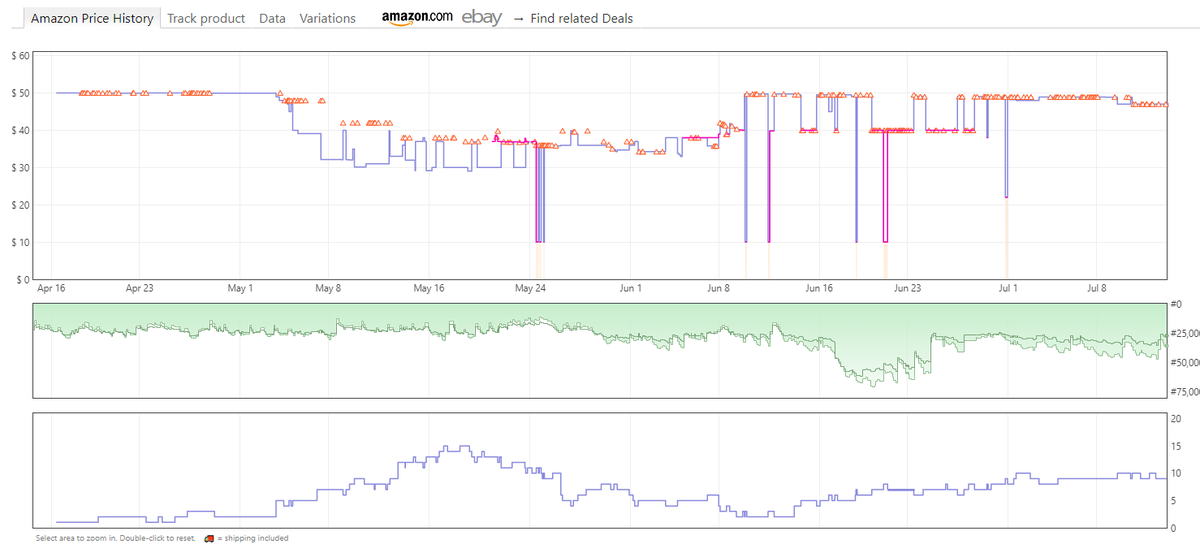
Task: Click the Jun 23 date label
Action: 907,288
